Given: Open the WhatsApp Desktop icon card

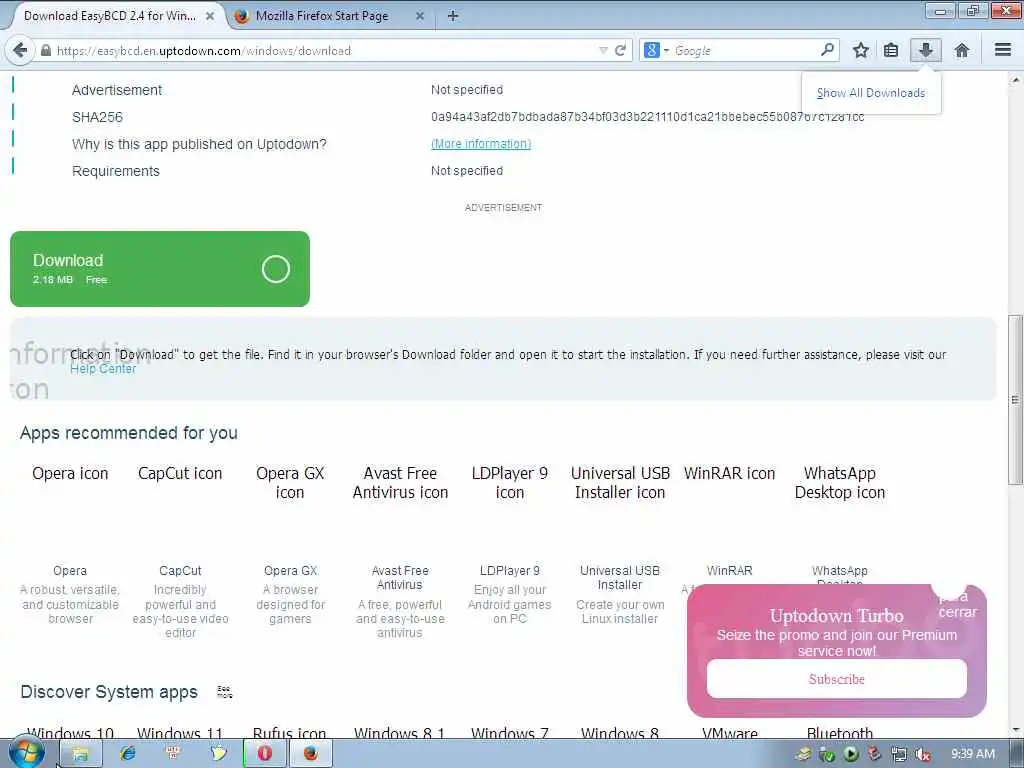Looking at the screenshot, I should (x=840, y=483).
